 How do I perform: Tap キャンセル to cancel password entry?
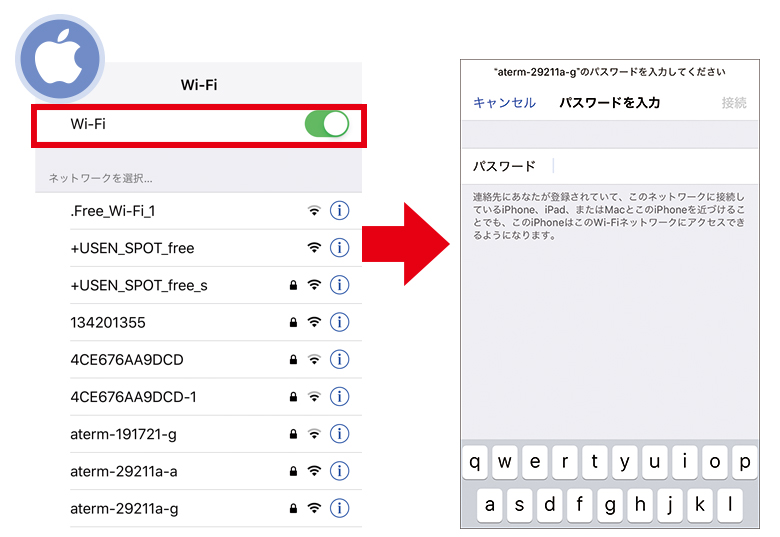pyautogui.click(x=504, y=103)
